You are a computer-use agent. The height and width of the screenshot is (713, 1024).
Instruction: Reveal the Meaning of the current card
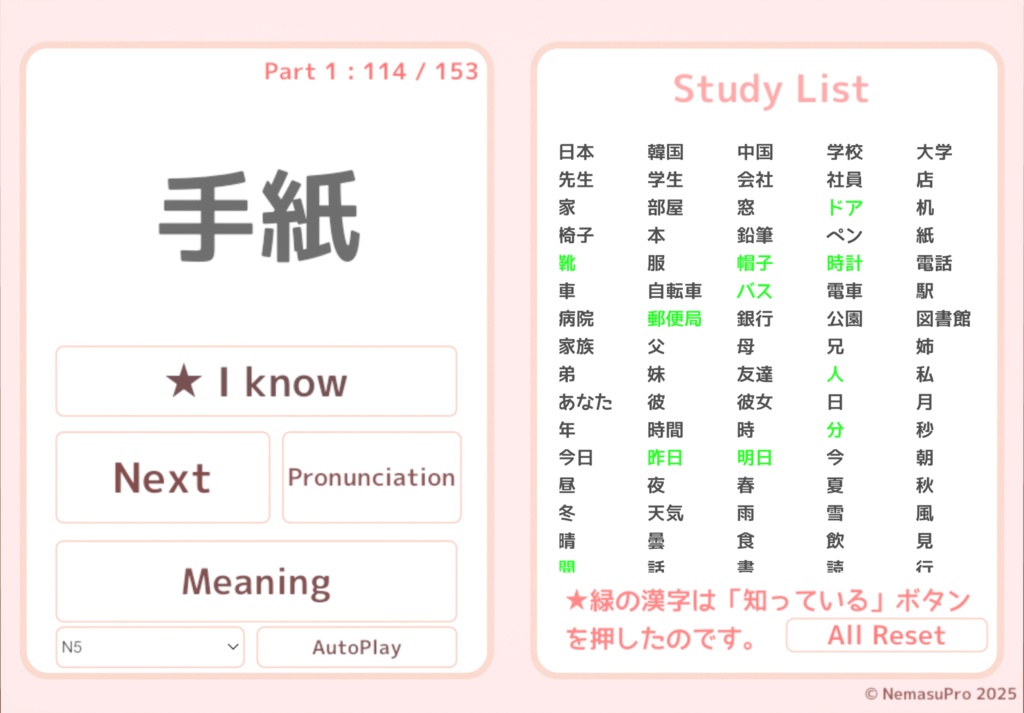pyautogui.click(x=256, y=580)
